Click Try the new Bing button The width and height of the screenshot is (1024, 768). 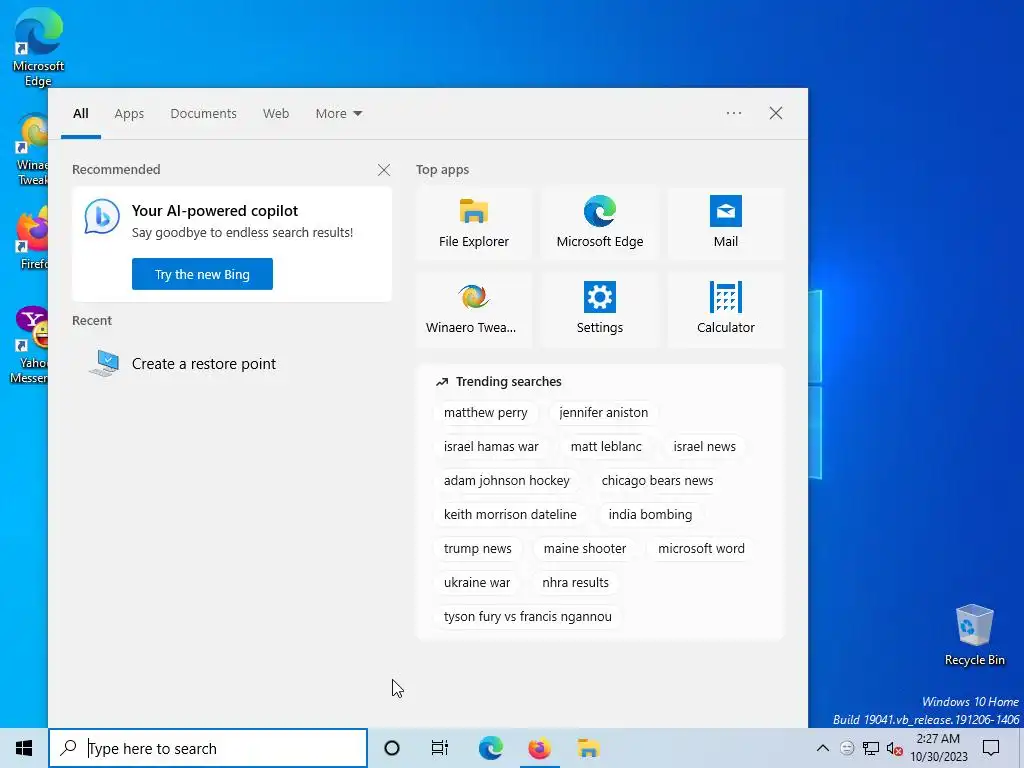tap(202, 274)
